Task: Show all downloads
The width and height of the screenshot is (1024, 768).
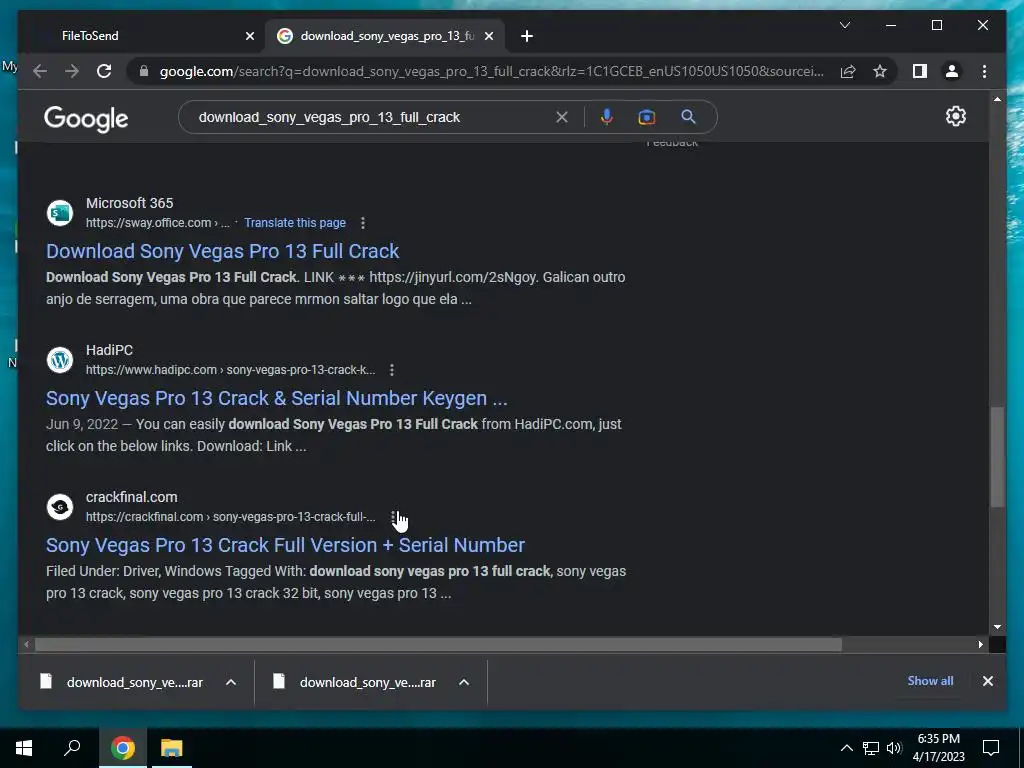Action: [x=930, y=680]
